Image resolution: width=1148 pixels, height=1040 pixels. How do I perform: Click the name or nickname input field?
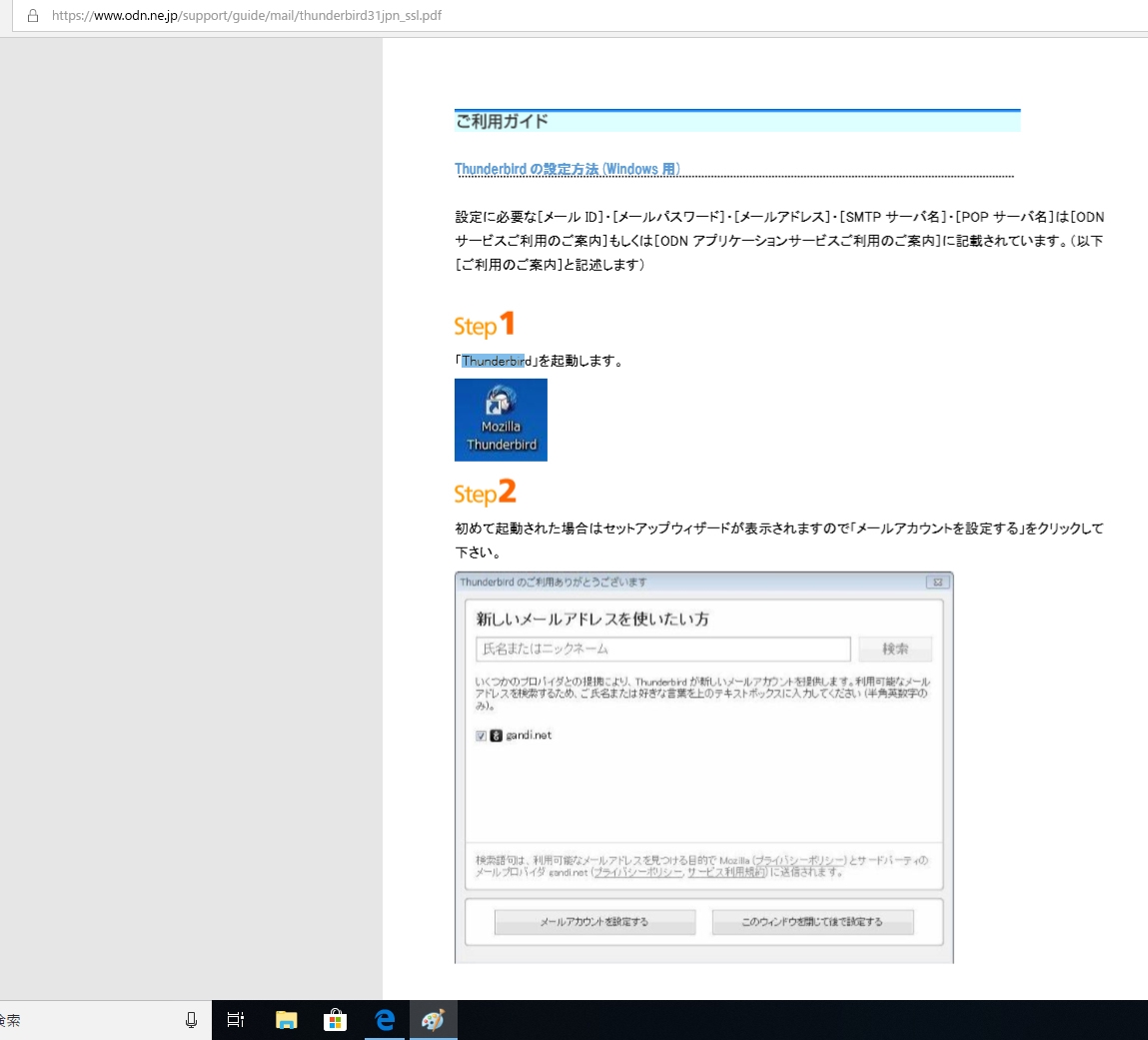coord(662,648)
